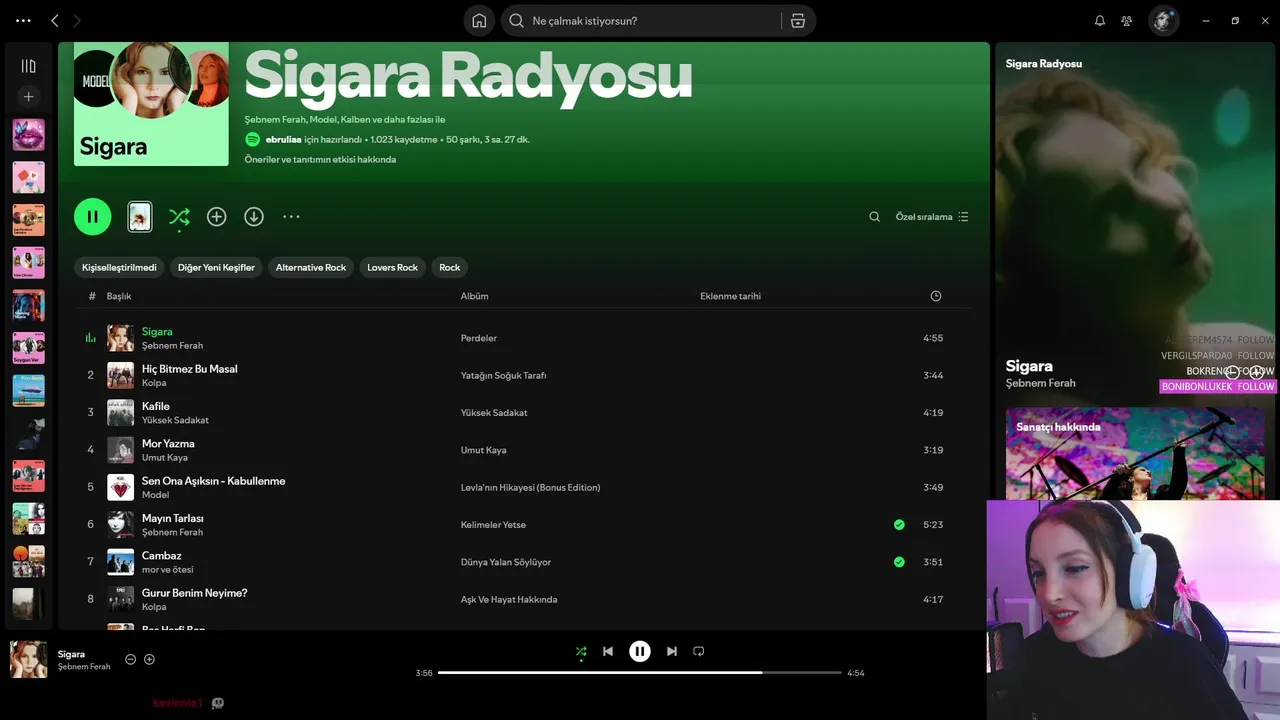Open 'Kelimeler Yetse' album link
The image size is (1280, 720).
493,524
